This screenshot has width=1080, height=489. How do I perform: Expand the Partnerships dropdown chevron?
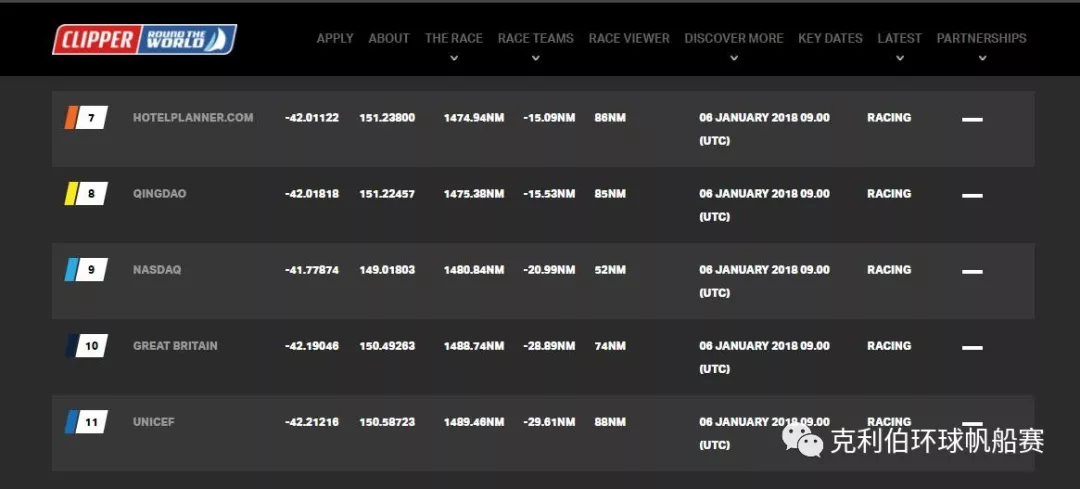pyautogui.click(x=982, y=59)
